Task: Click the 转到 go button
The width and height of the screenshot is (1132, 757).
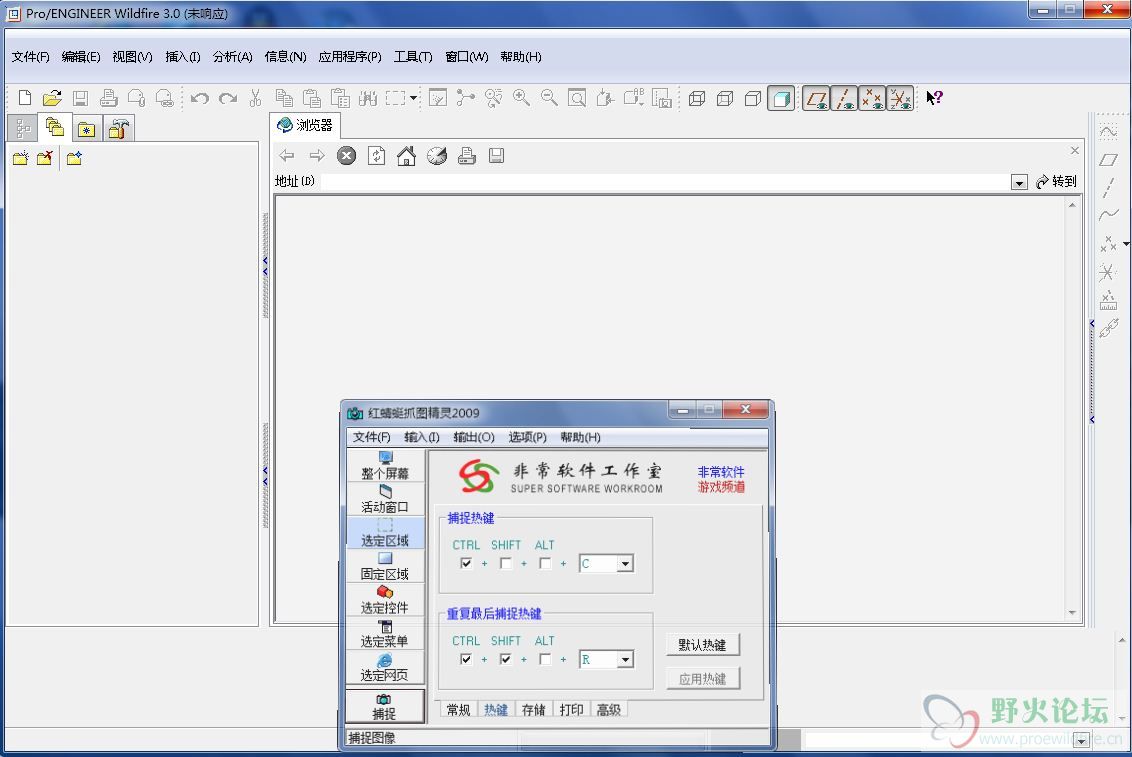Action: (x=1056, y=181)
